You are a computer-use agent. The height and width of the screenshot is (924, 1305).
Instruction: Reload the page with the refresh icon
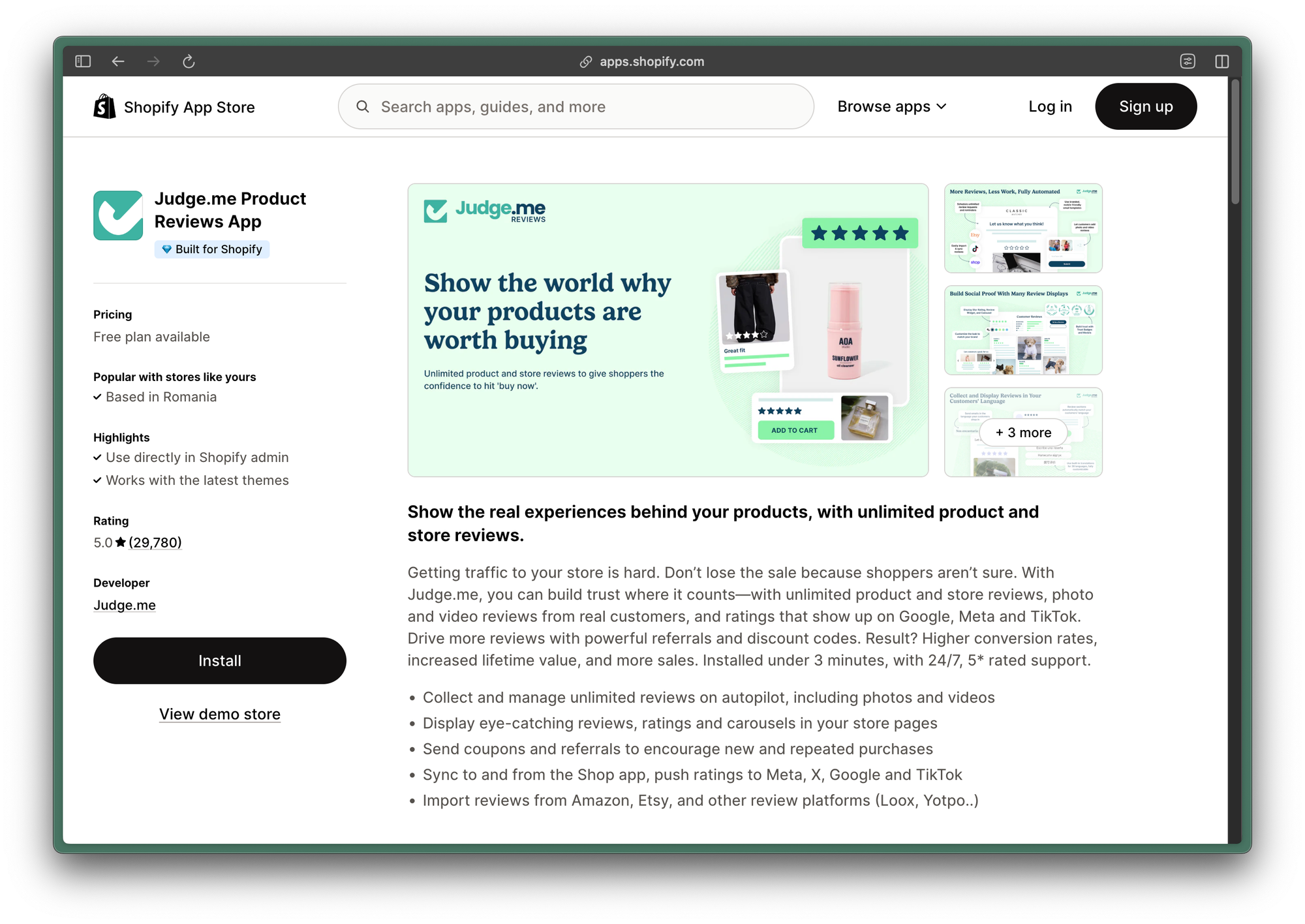[189, 61]
